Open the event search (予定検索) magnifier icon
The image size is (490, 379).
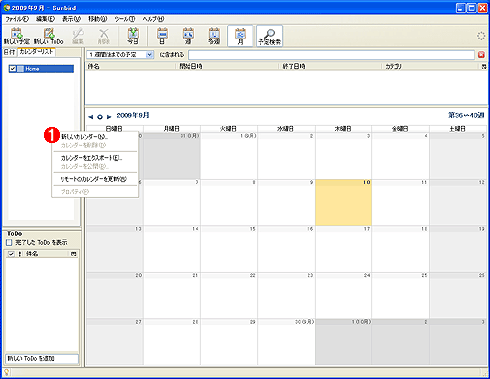tap(269, 36)
